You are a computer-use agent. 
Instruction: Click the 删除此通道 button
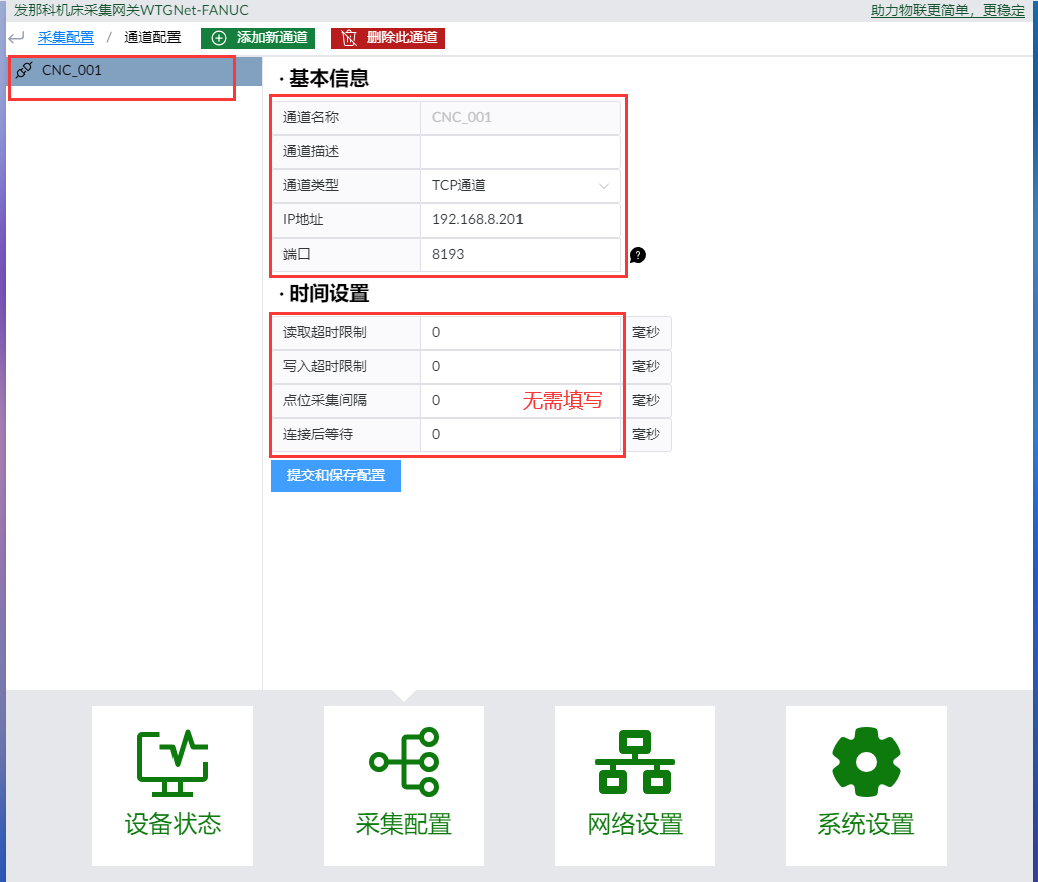(388, 38)
